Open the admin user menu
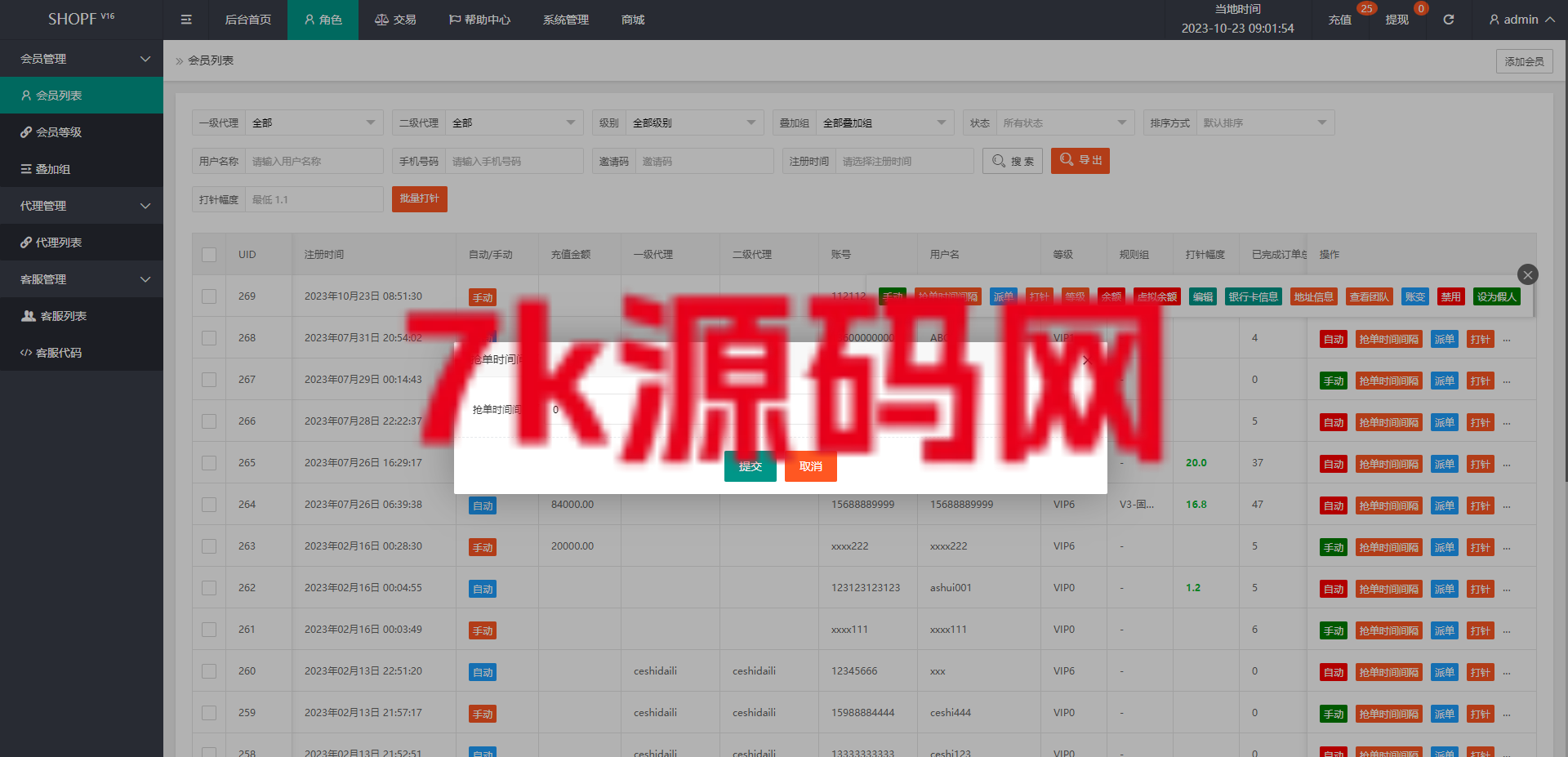1568x757 pixels. [x=1521, y=20]
